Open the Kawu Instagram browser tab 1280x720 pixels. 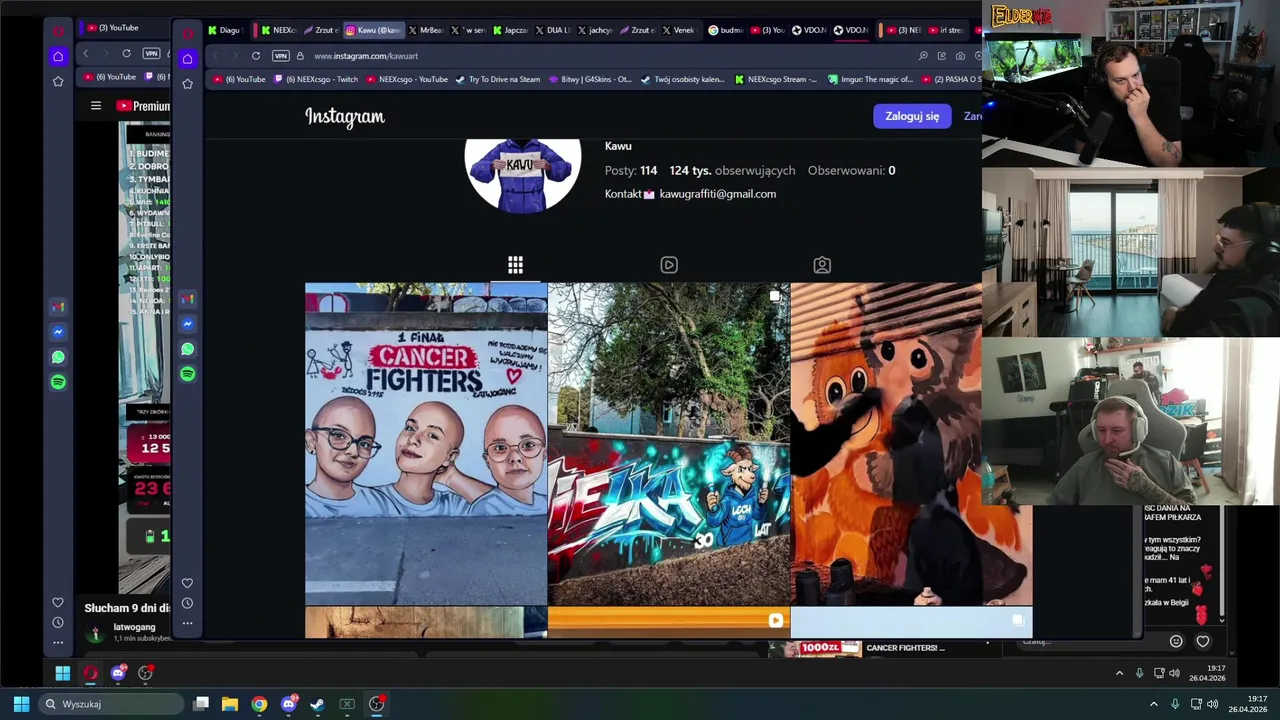pyautogui.click(x=373, y=30)
